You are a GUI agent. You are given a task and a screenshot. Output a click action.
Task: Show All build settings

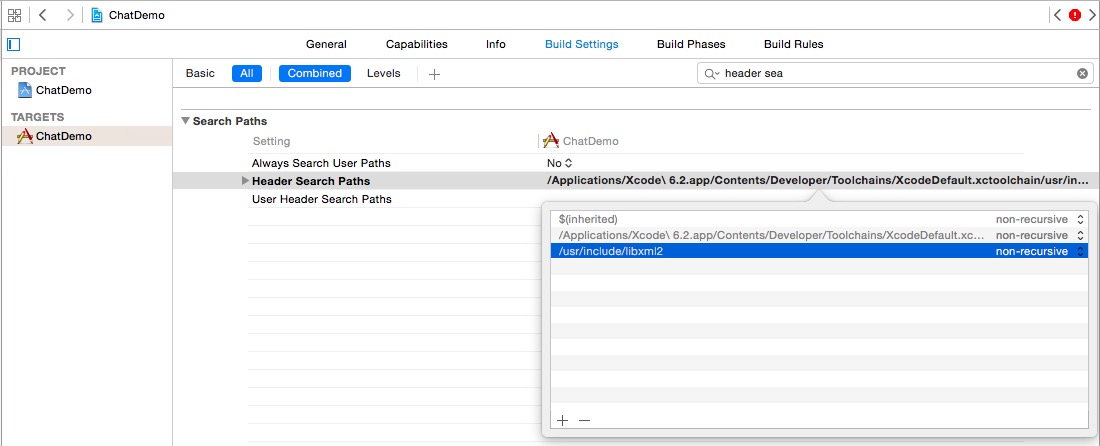click(x=246, y=73)
